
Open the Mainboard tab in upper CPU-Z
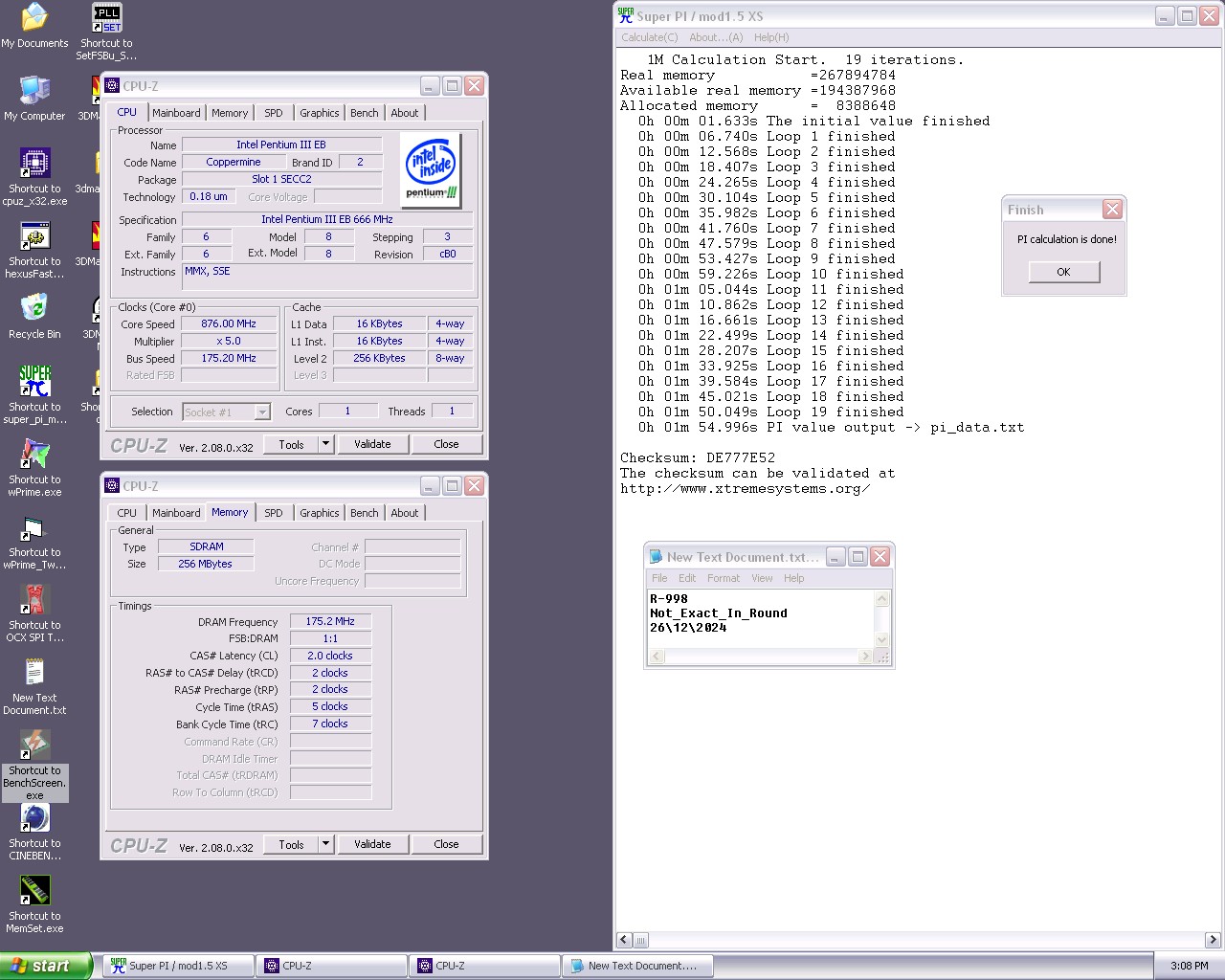[x=176, y=113]
